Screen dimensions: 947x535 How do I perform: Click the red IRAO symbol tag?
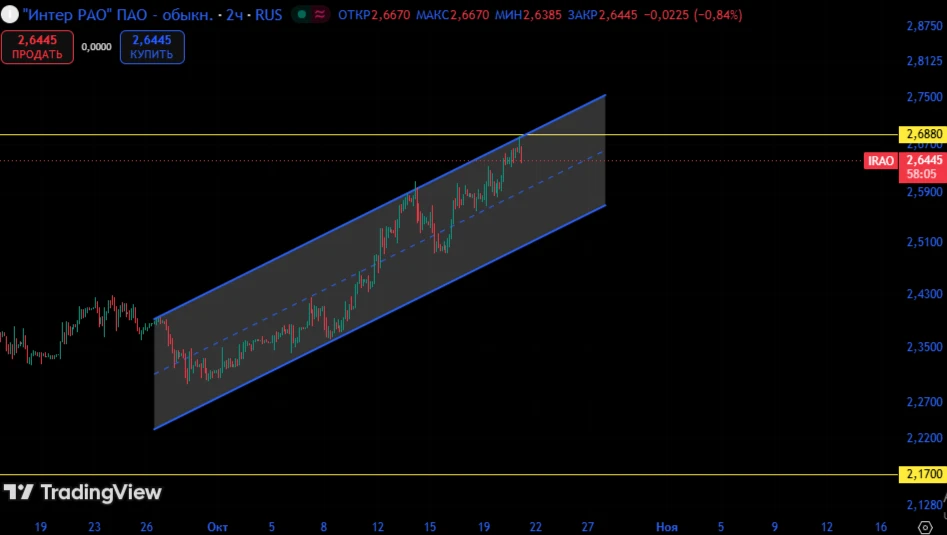[881, 161]
